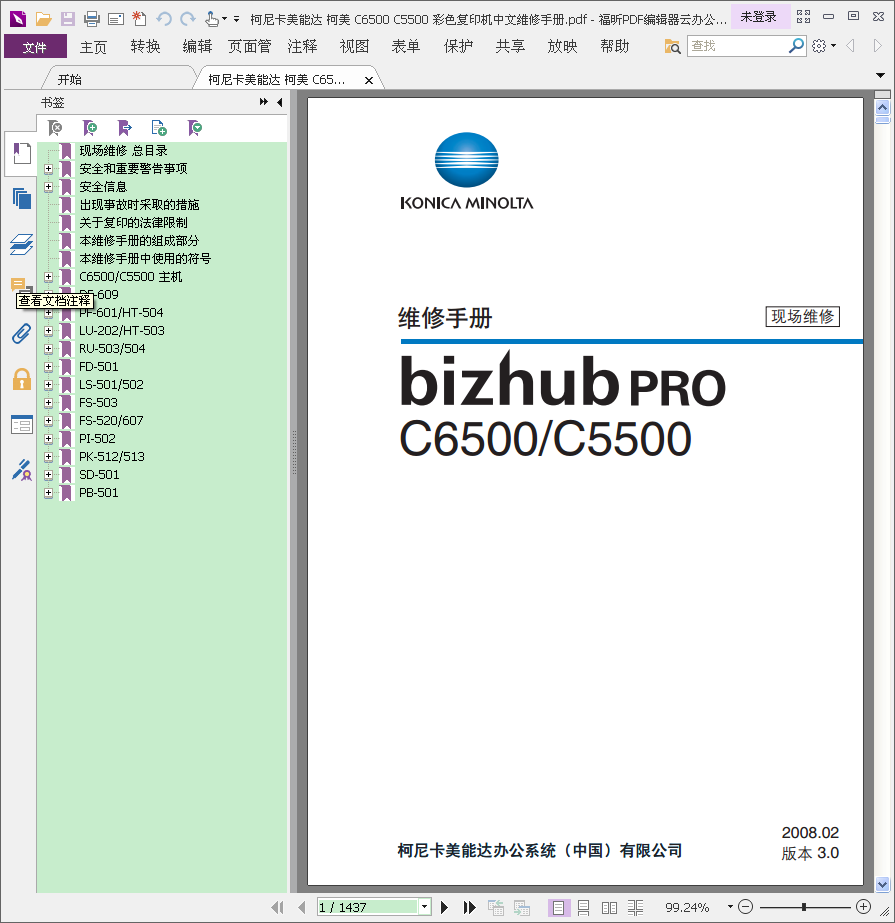Image resolution: width=895 pixels, height=923 pixels.
Task: Expand the FS-520/607 bookmark
Action: 48,421
